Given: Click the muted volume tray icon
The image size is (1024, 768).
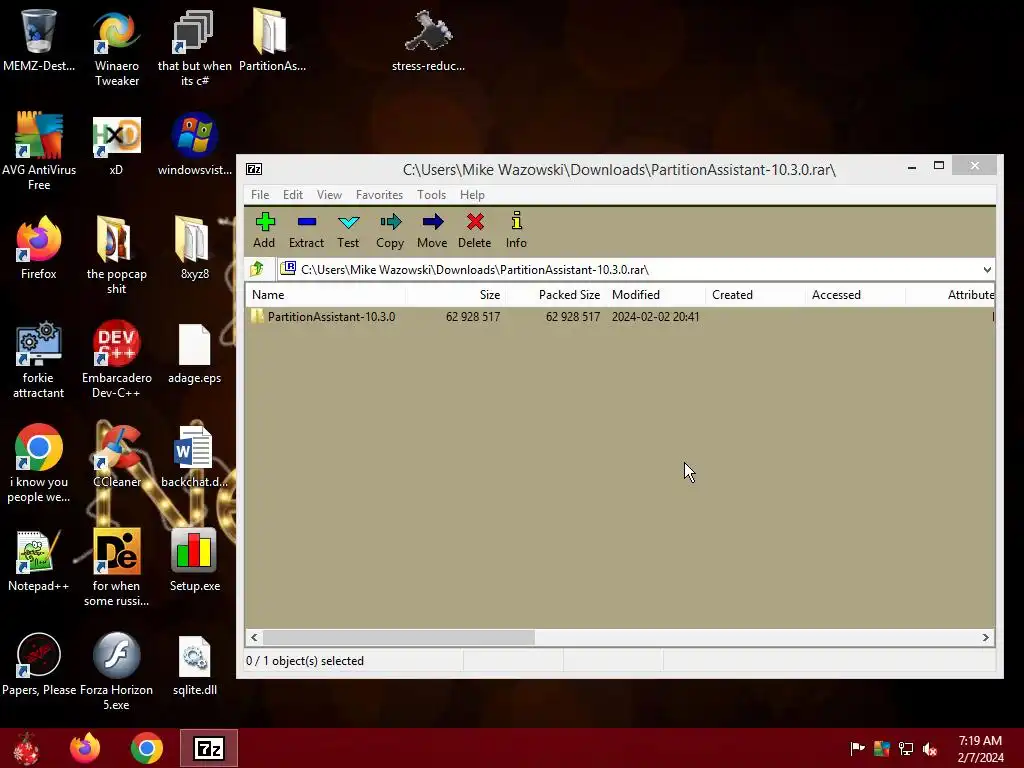Looking at the screenshot, I should point(930,748).
